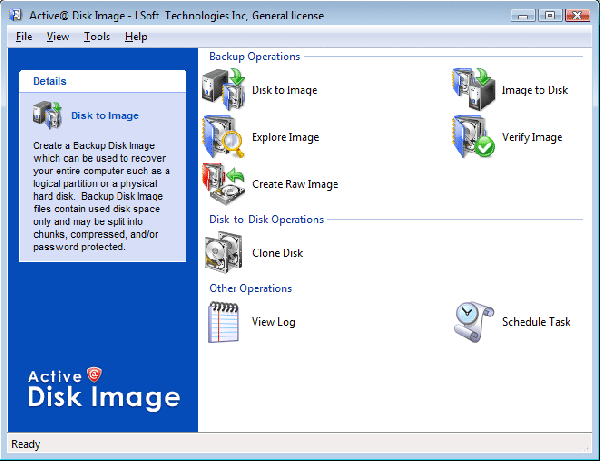Select the Disk to Image text label
Image resolution: width=600 pixels, height=461 pixels.
284,90
